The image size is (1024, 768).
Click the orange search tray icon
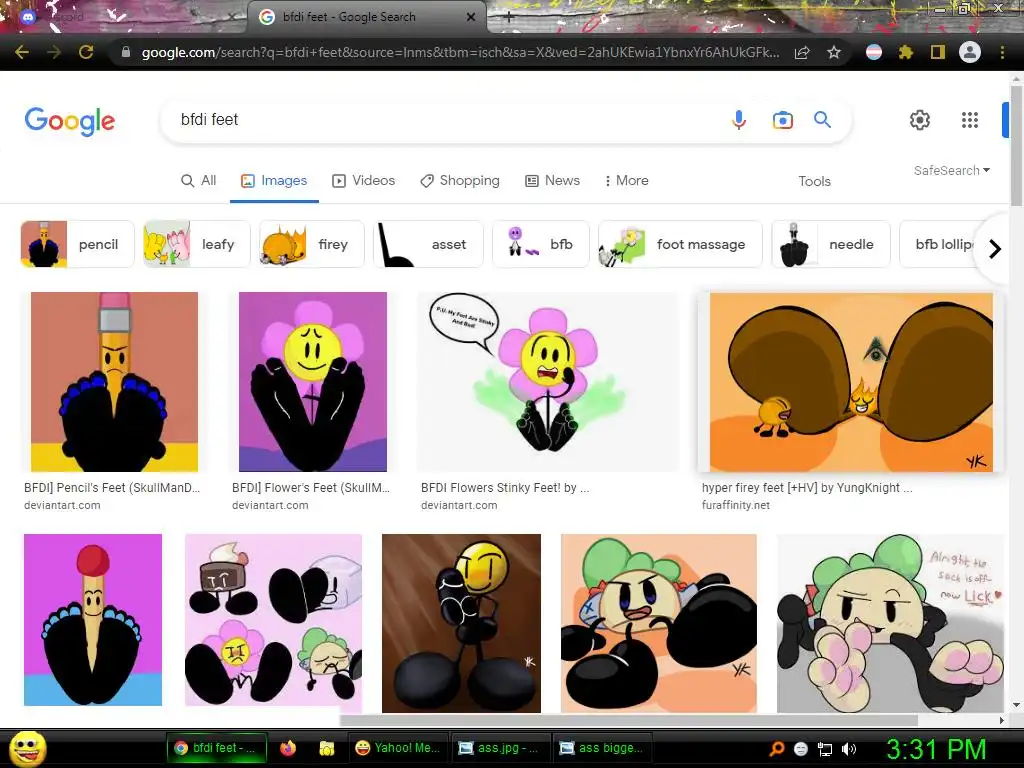pyautogui.click(x=776, y=749)
